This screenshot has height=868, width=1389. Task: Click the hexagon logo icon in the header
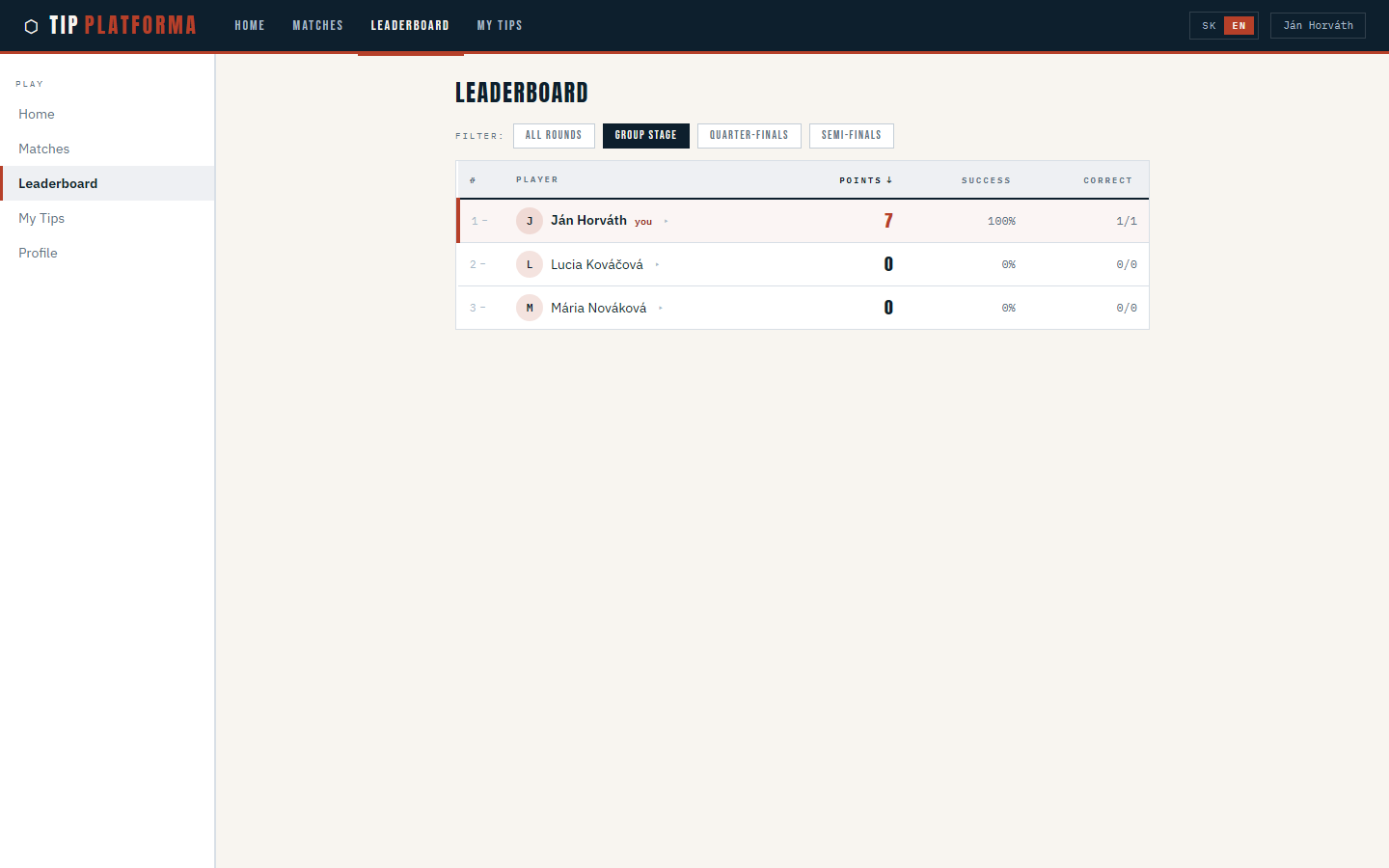31,26
